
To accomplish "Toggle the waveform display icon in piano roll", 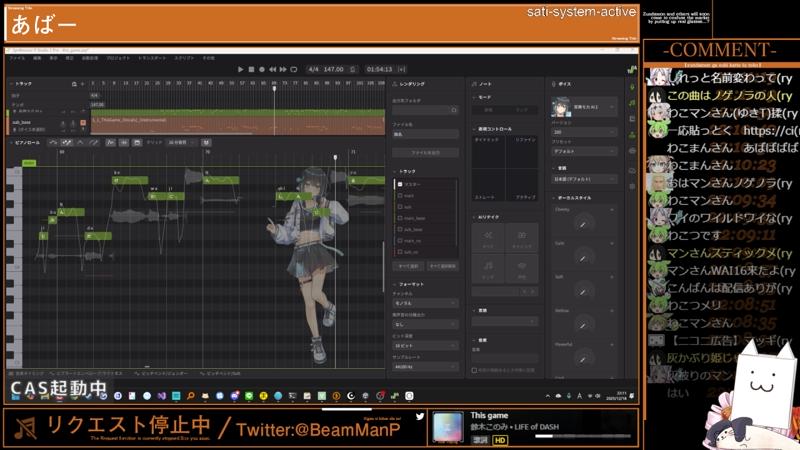I will tap(124, 143).
